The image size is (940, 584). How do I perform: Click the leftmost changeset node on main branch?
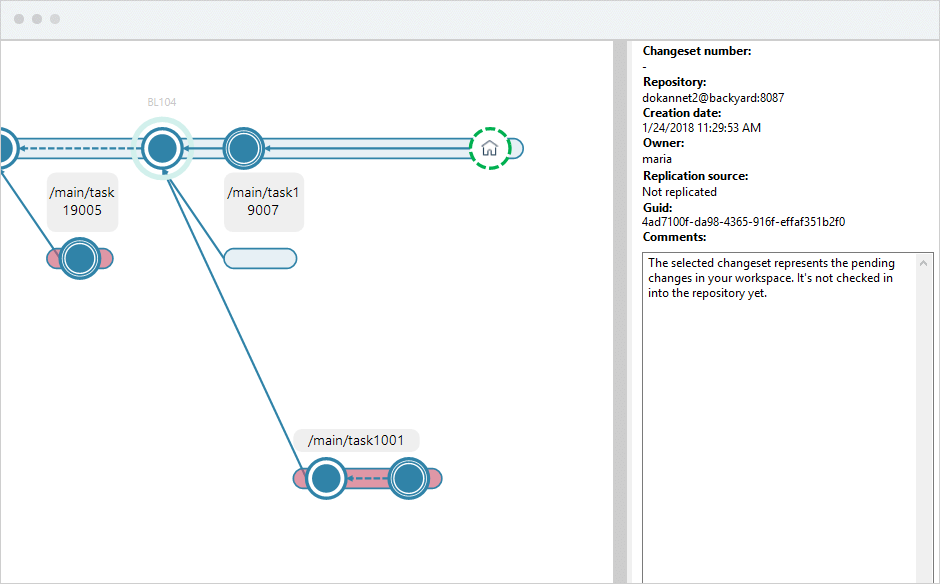[5, 147]
